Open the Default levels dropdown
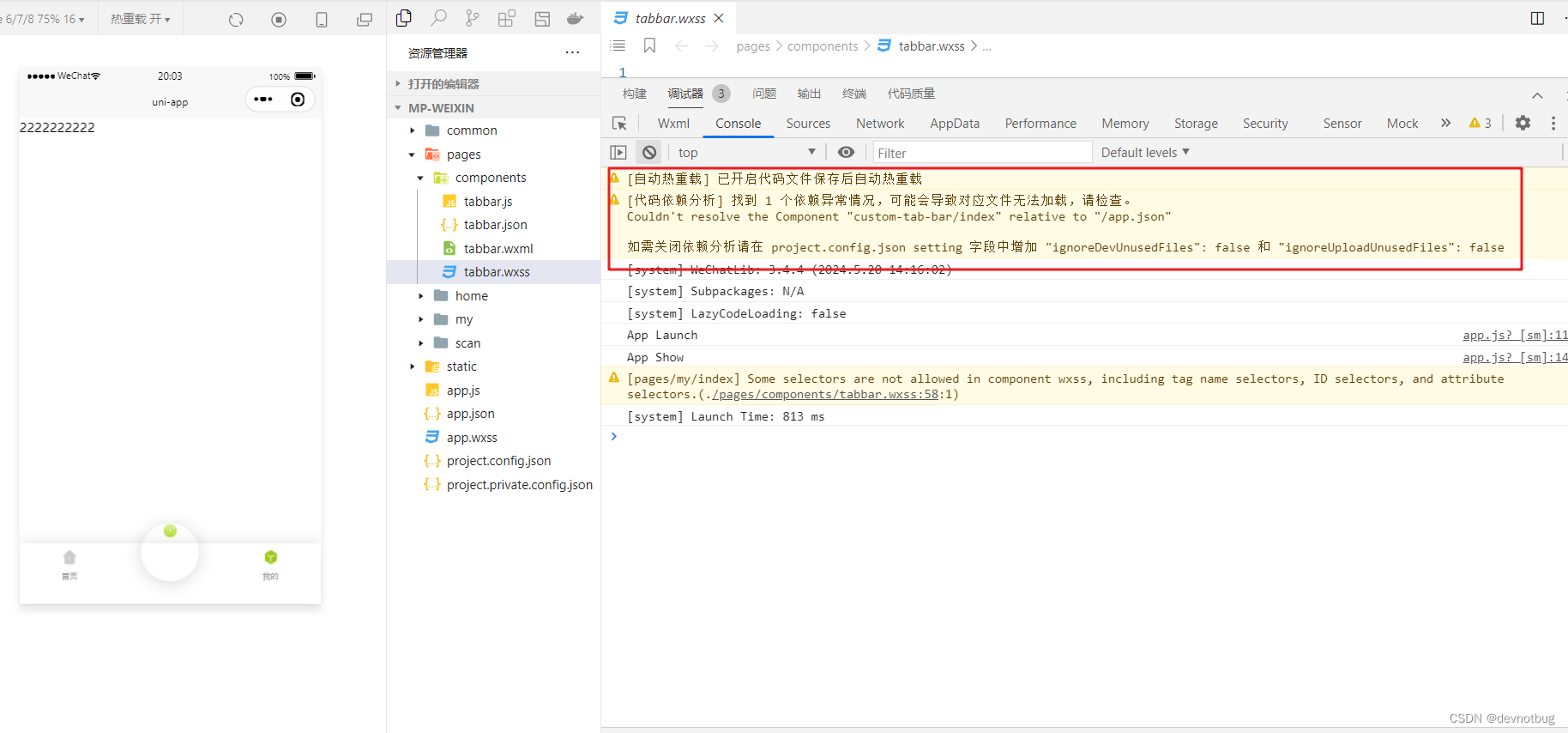This screenshot has height=733, width=1568. coord(1145,153)
